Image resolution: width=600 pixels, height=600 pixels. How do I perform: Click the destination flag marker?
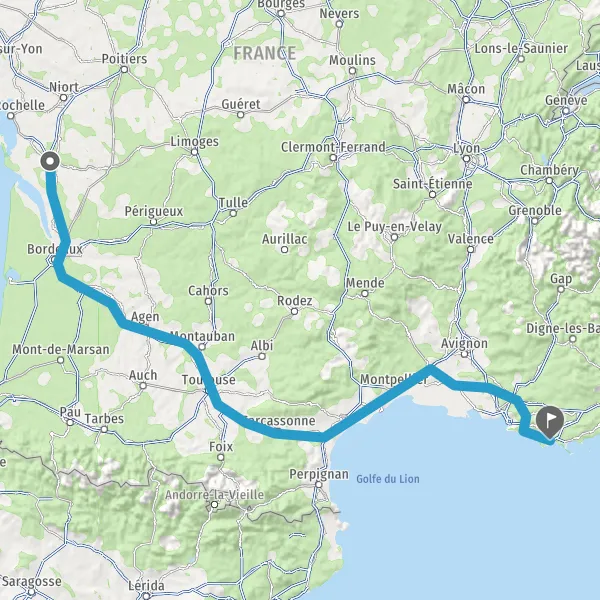point(550,422)
